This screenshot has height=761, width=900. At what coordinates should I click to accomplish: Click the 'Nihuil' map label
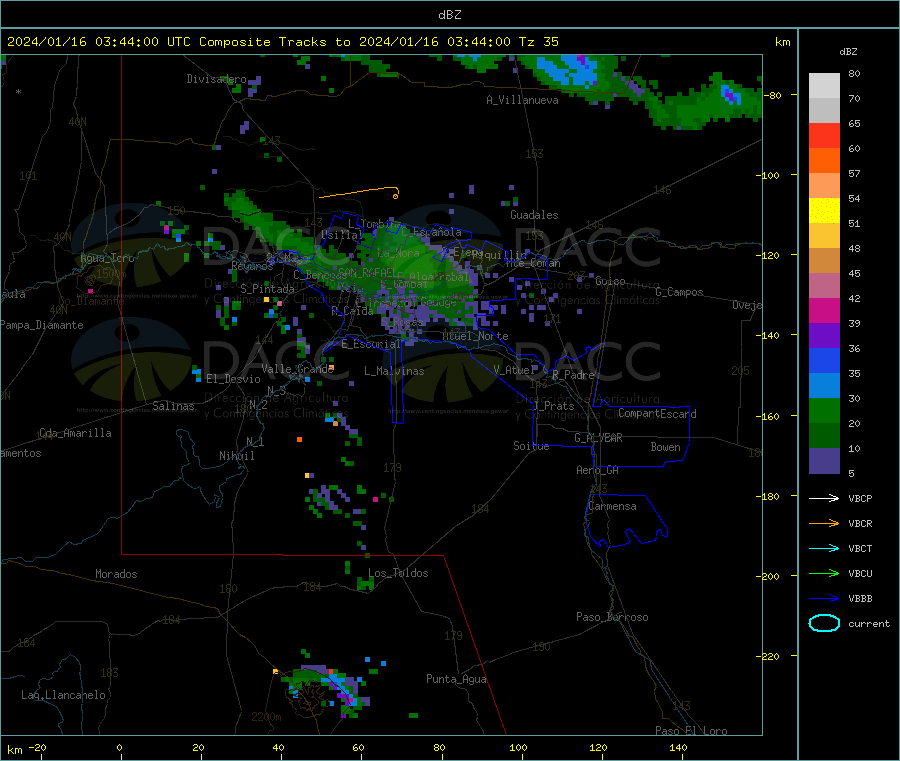(236, 456)
